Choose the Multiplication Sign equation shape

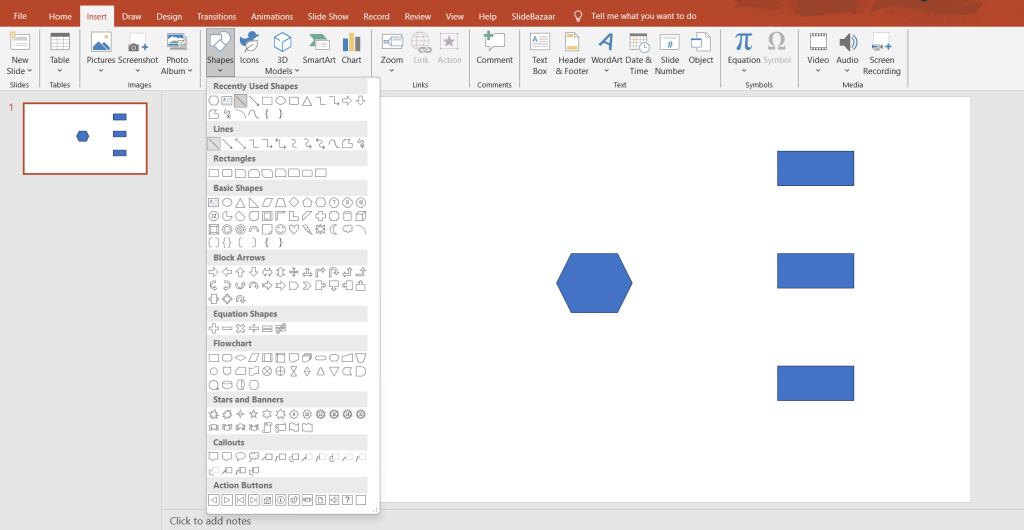[240, 328]
